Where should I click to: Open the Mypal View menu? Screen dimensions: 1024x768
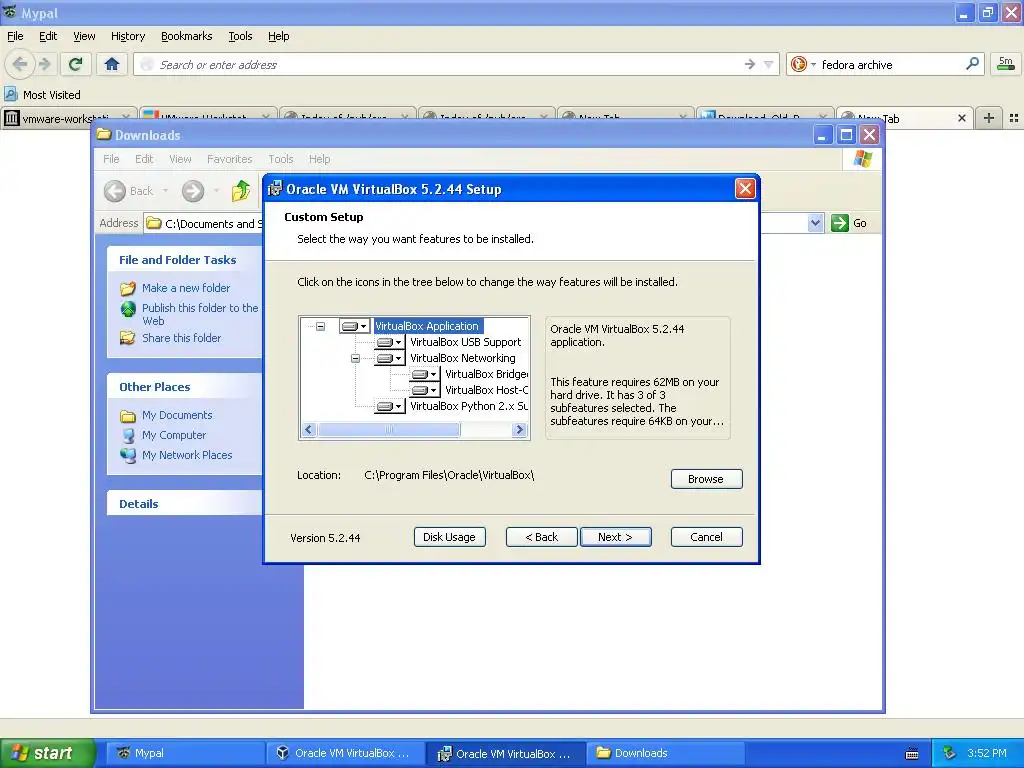pos(84,36)
